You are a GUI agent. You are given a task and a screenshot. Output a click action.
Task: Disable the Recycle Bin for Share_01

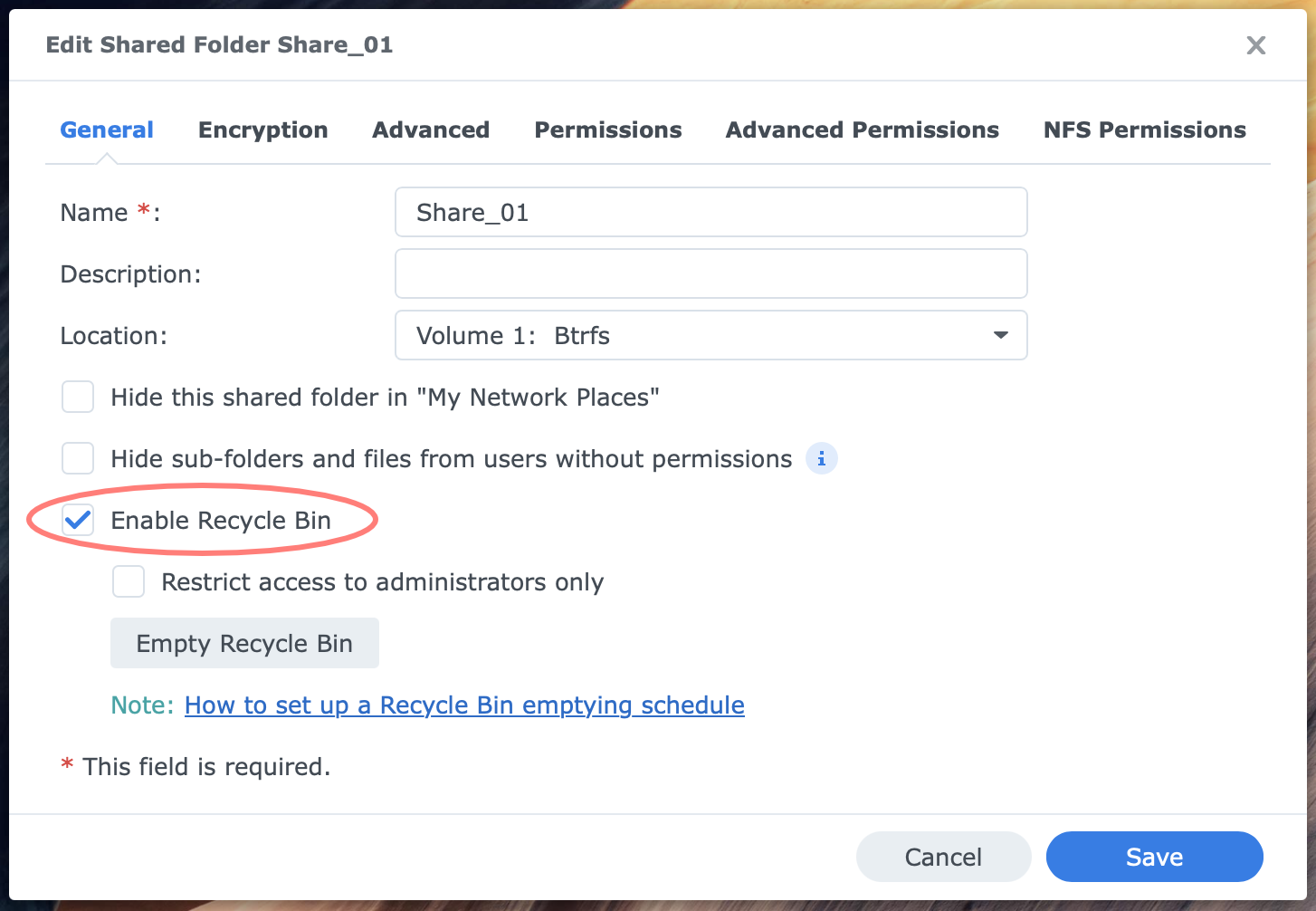coord(78,520)
